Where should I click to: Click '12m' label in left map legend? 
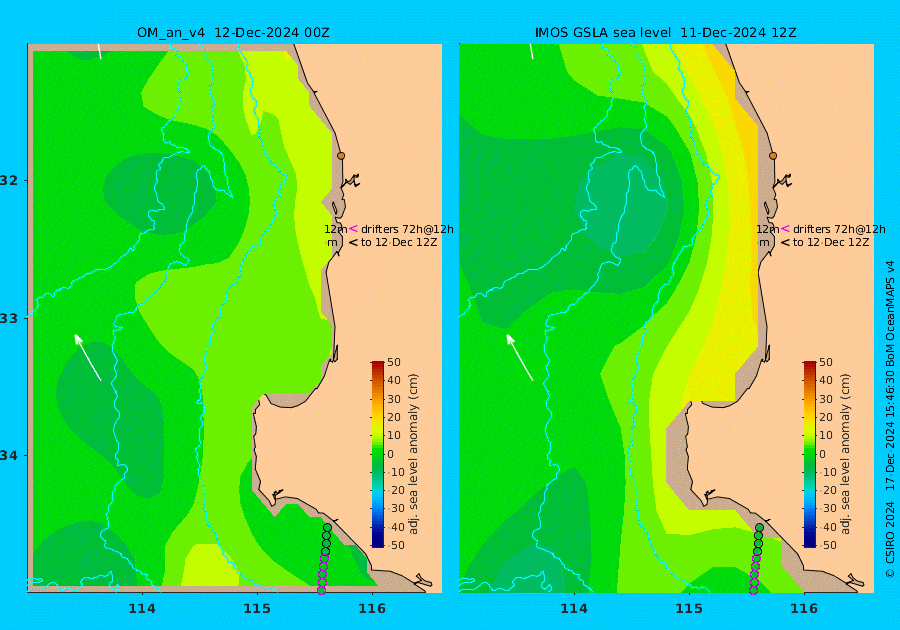335,229
